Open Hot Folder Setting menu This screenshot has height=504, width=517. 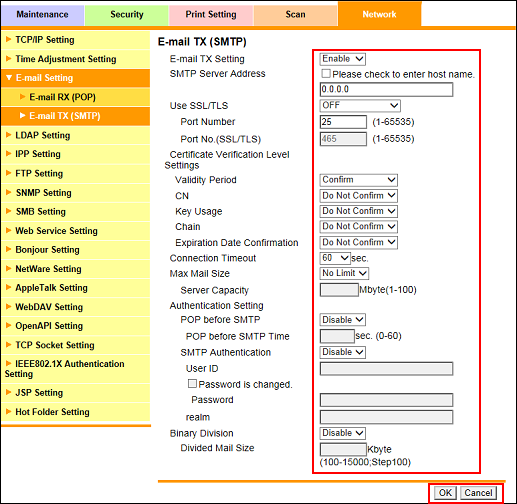point(76,412)
